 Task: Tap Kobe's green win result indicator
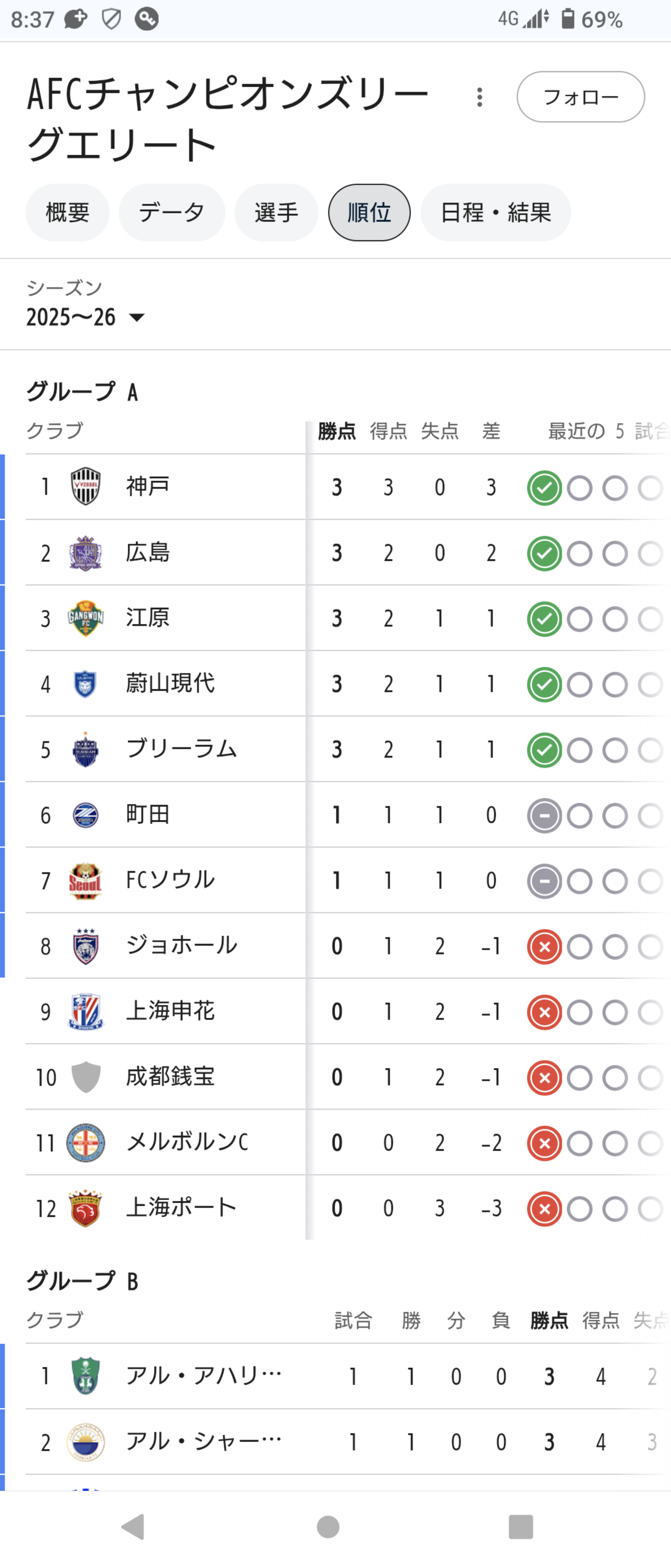click(x=544, y=488)
